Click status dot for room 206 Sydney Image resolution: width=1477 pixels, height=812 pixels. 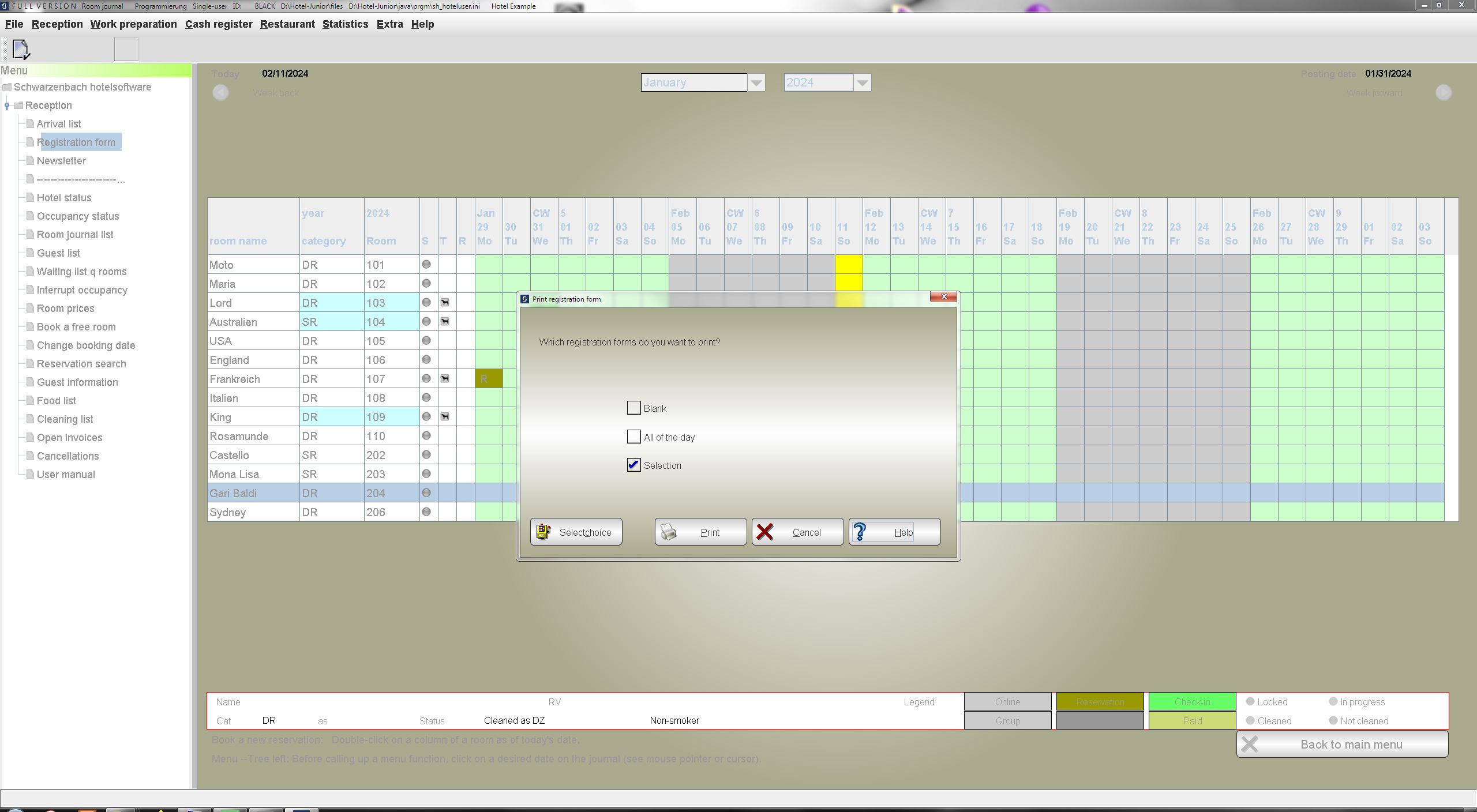(x=426, y=512)
